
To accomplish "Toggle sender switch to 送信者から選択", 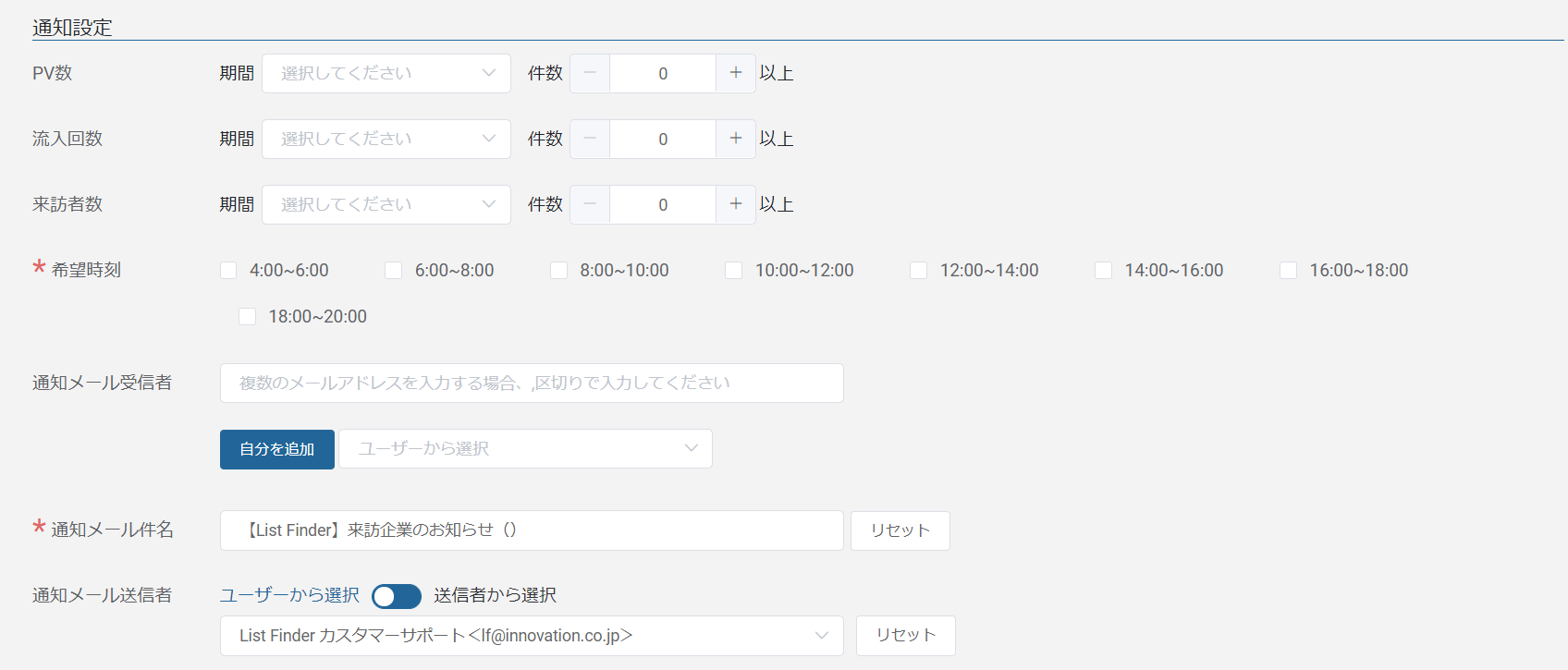I will click(x=397, y=596).
